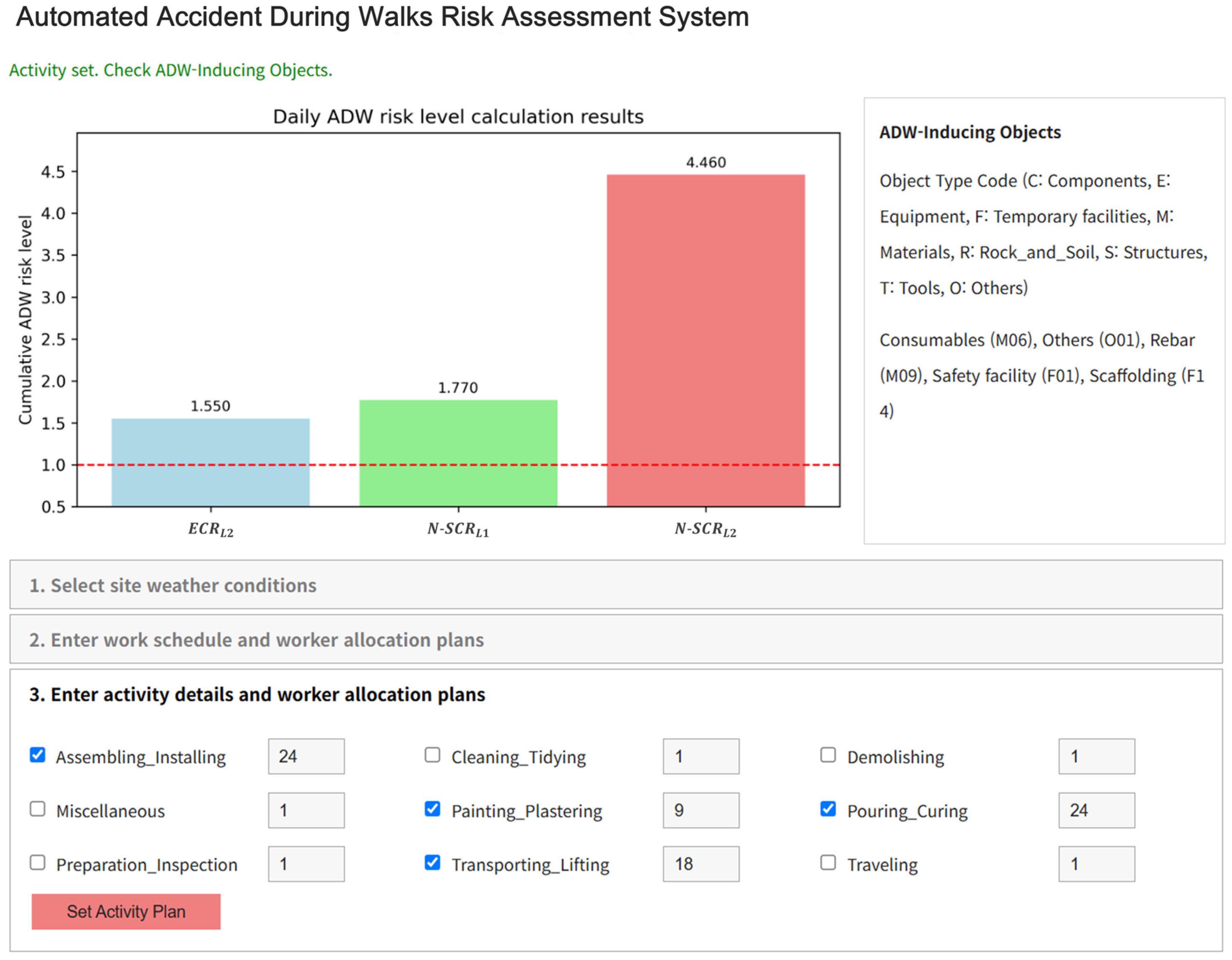Click the green N-SCR L1 bar

click(x=458, y=453)
